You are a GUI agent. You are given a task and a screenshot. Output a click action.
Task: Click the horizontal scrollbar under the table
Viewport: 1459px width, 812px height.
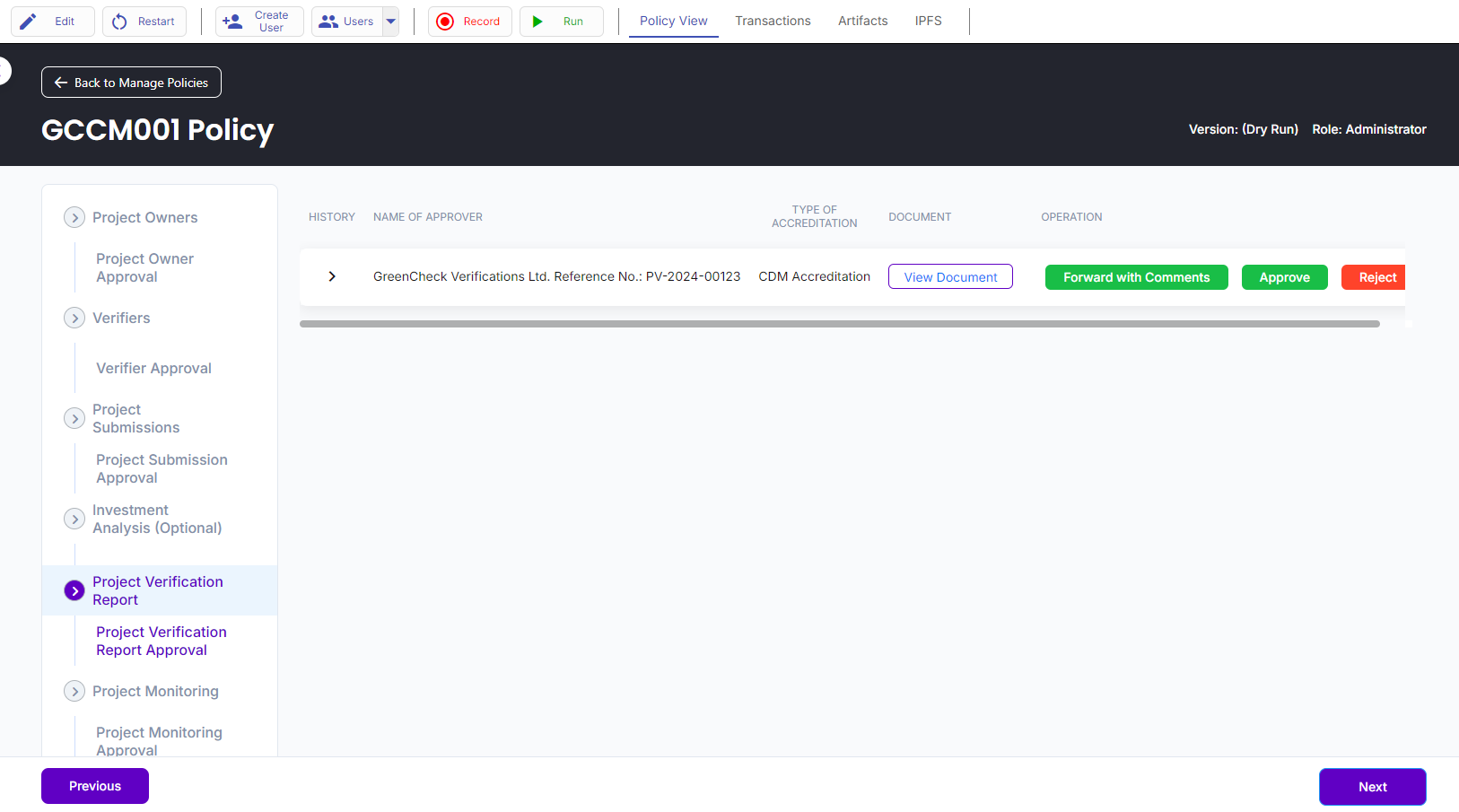point(839,324)
